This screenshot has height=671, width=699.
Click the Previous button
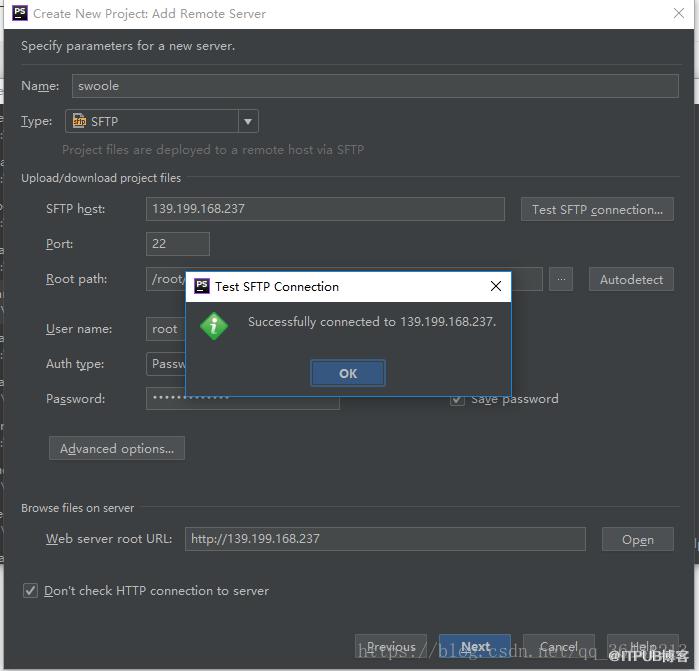tap(391, 646)
